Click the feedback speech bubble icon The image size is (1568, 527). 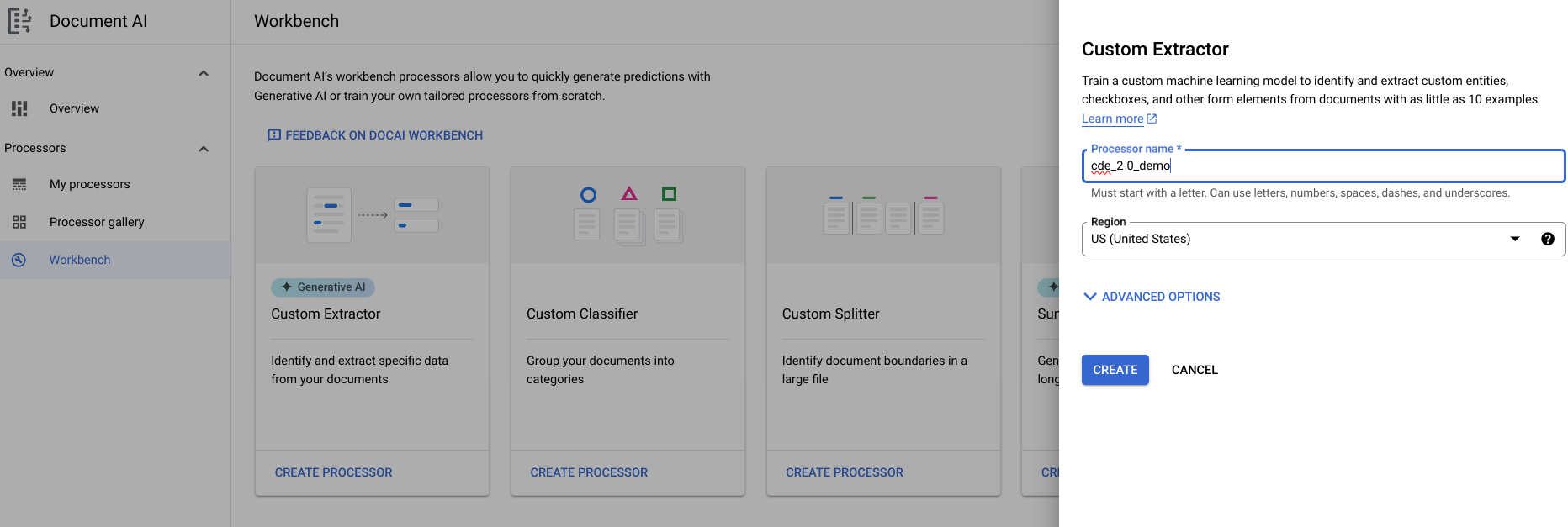point(273,135)
